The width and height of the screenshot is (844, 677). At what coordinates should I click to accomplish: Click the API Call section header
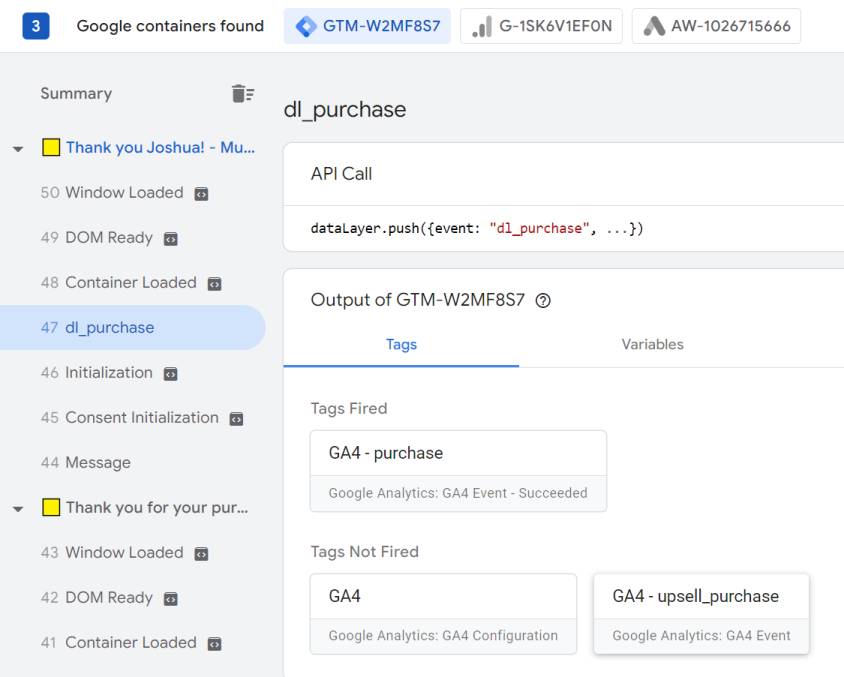[x=341, y=174]
